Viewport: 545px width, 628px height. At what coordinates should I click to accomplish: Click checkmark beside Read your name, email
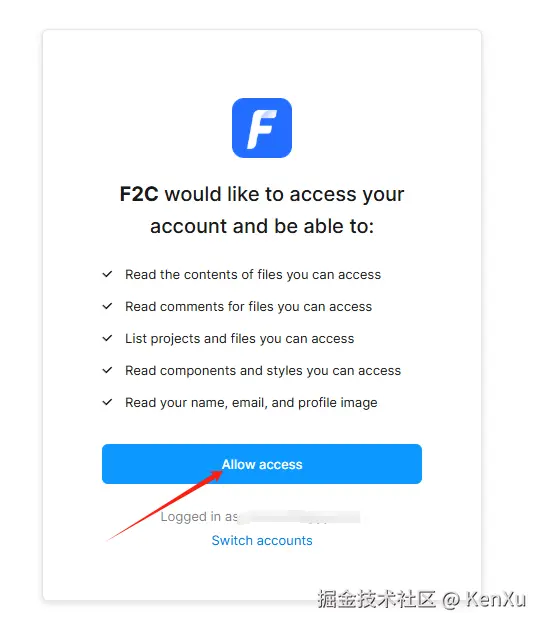(x=107, y=402)
